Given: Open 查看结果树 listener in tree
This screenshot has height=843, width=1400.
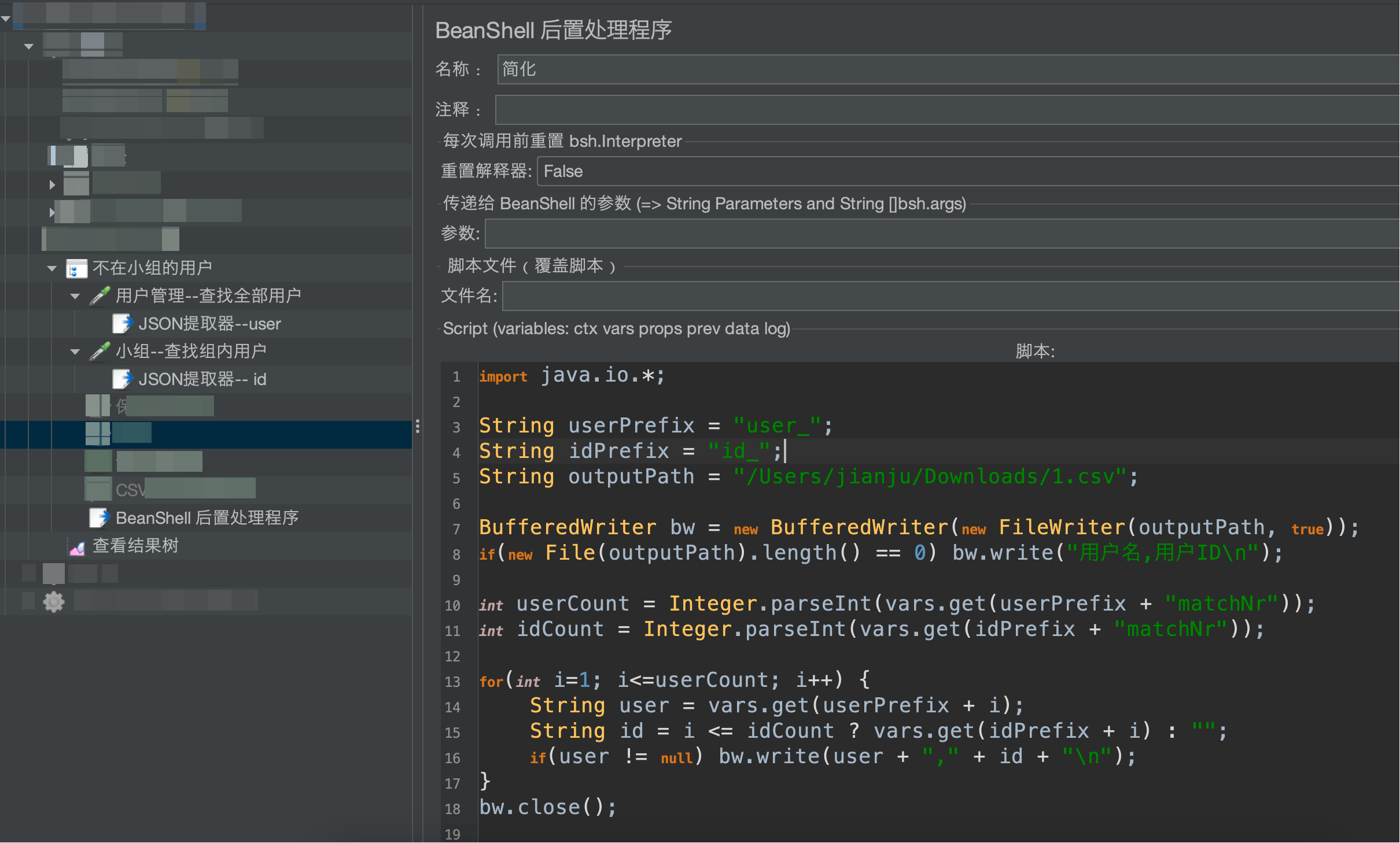Looking at the screenshot, I should coord(135,545).
